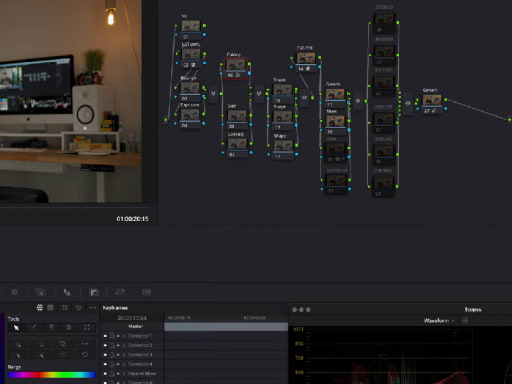
Task: Open the bright palette icon between two dividers
Action: point(67,292)
